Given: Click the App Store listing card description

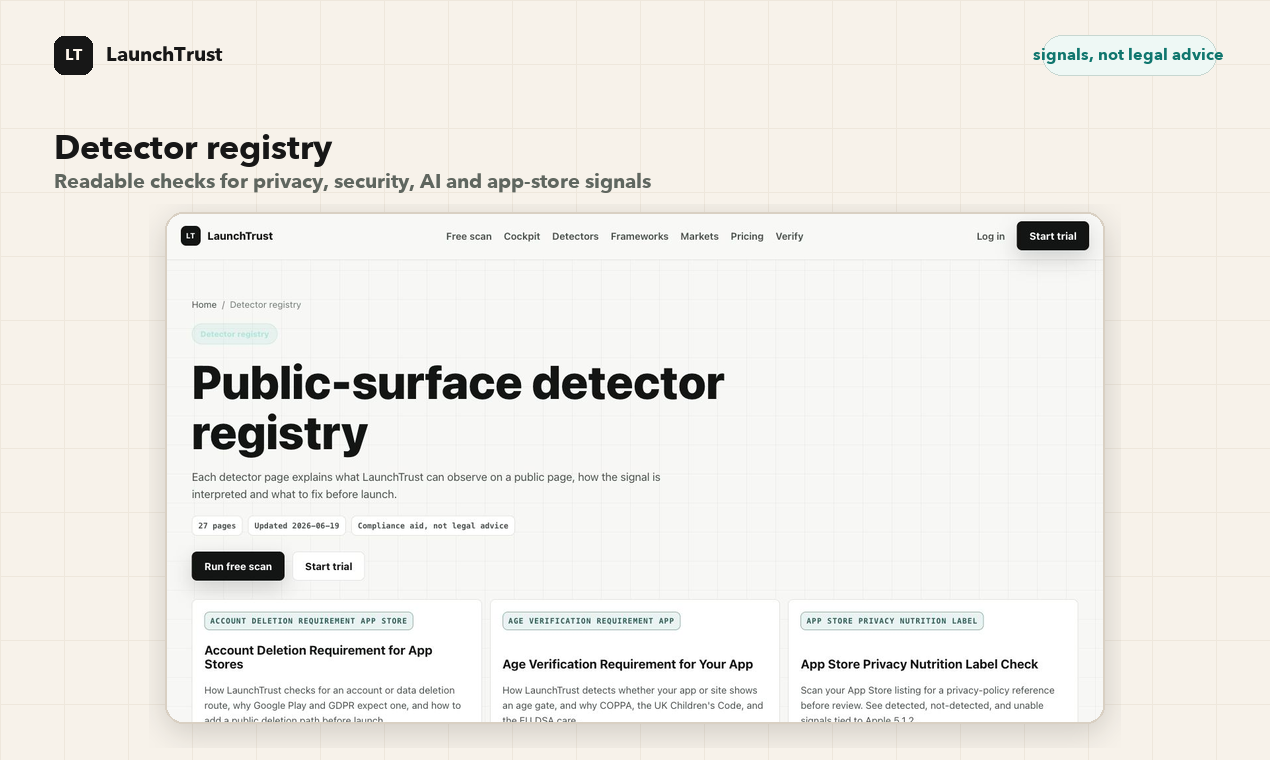Looking at the screenshot, I should 928,704.
